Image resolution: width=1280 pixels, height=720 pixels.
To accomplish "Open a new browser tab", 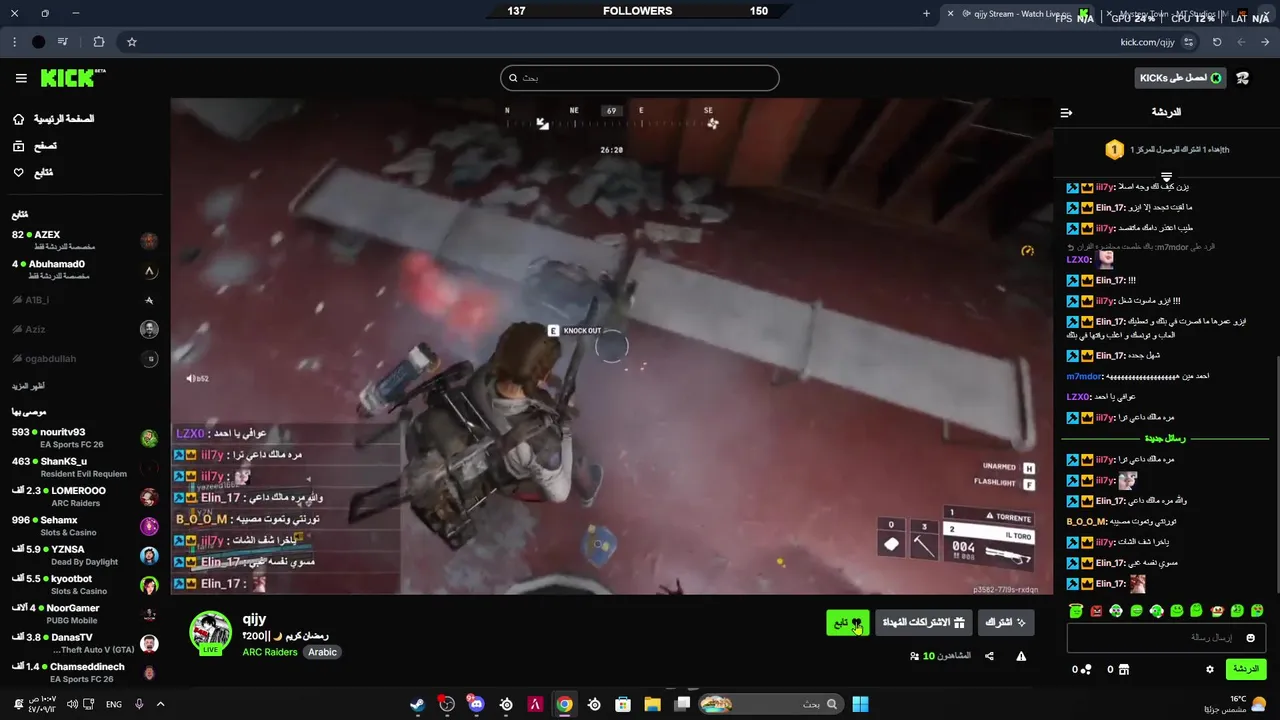I will click(926, 14).
